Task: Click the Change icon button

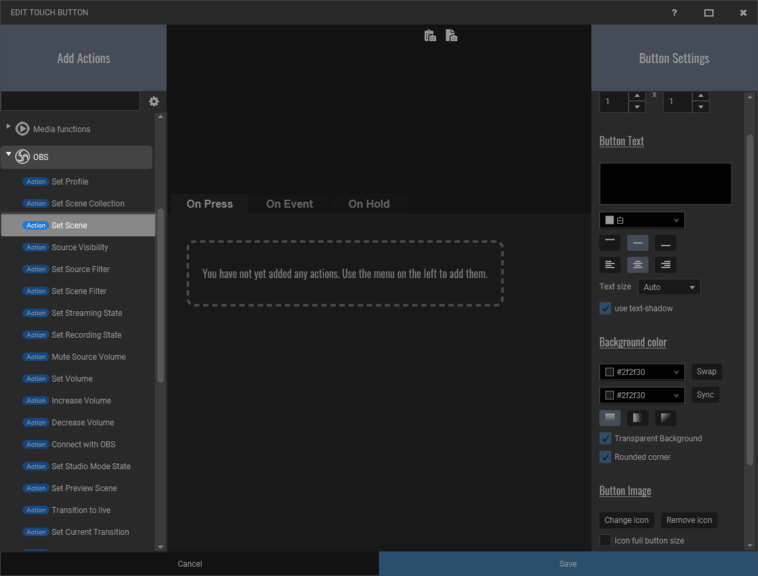Action: (627, 520)
